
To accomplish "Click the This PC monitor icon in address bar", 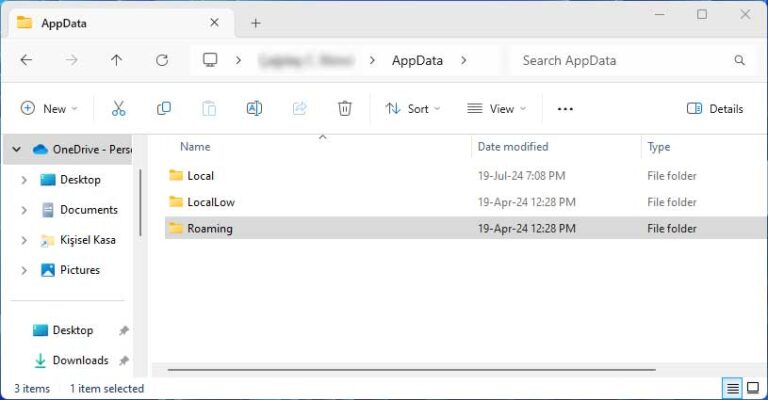I will 210,60.
